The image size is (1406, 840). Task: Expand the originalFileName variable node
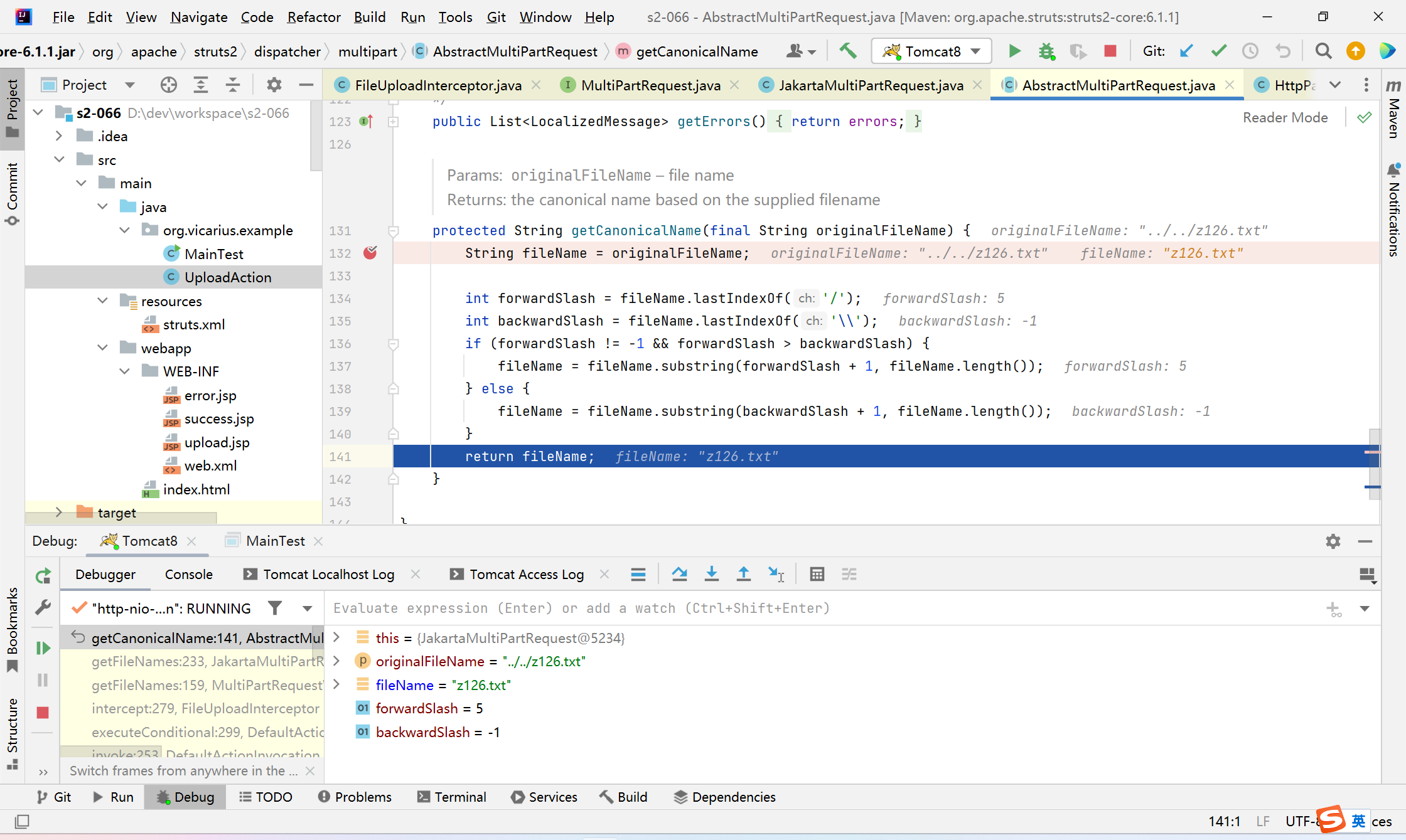point(336,661)
